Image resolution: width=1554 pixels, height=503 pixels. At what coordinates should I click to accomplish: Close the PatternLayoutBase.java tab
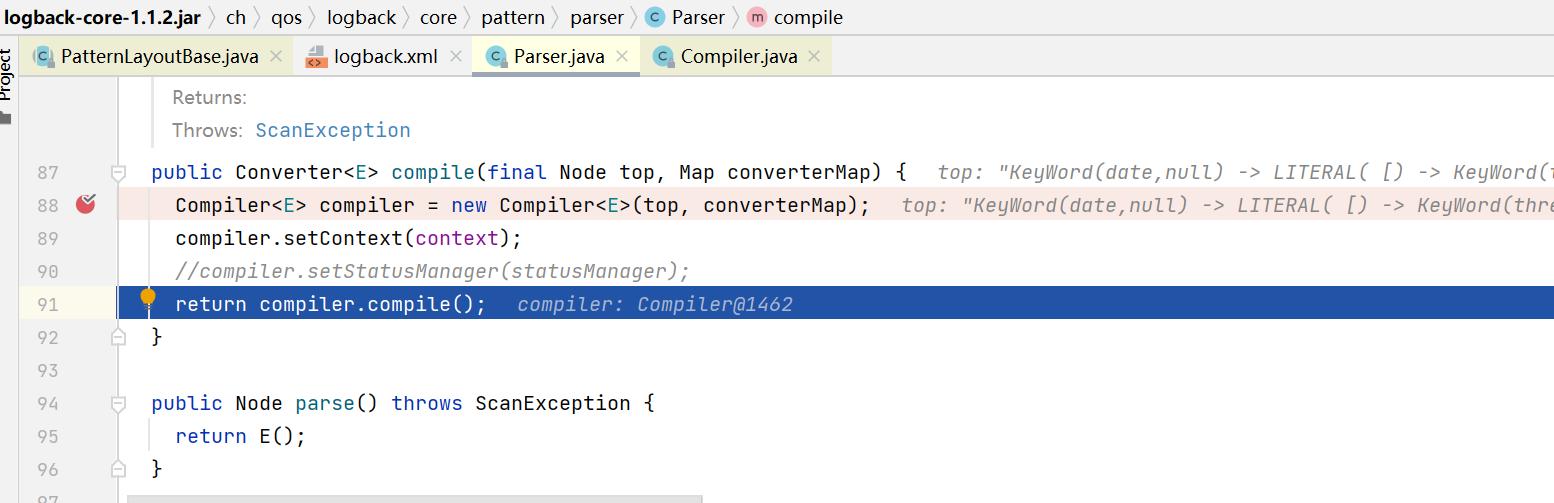click(277, 57)
